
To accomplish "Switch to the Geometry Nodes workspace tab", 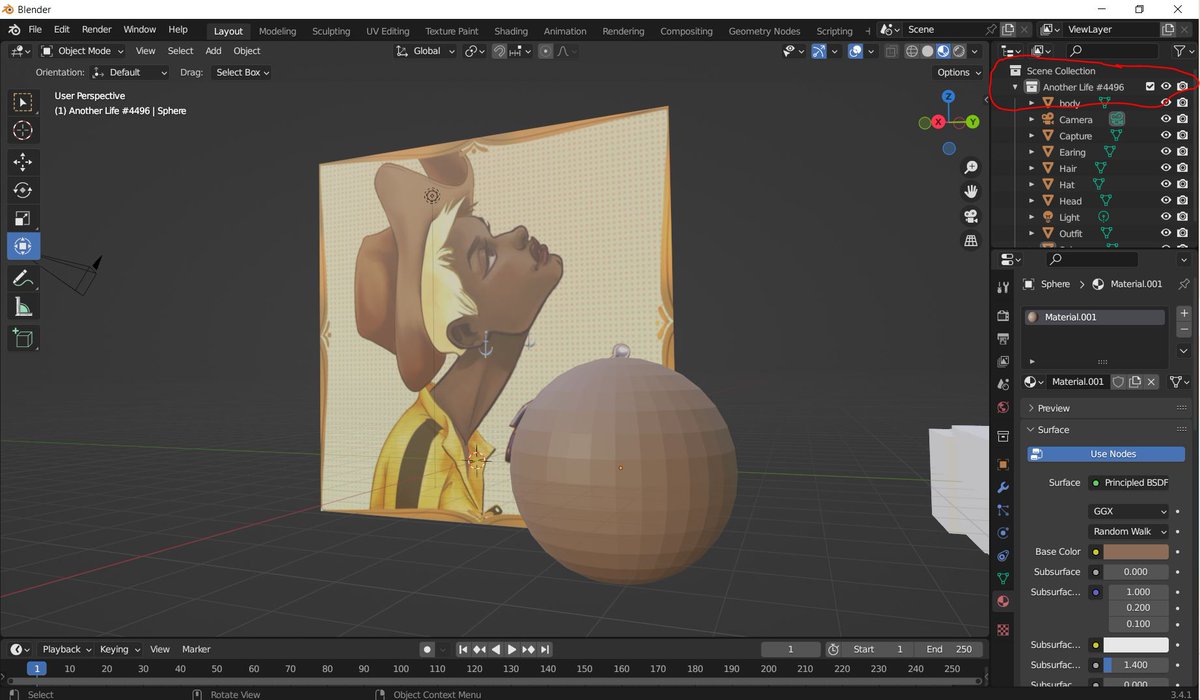I will tap(764, 31).
